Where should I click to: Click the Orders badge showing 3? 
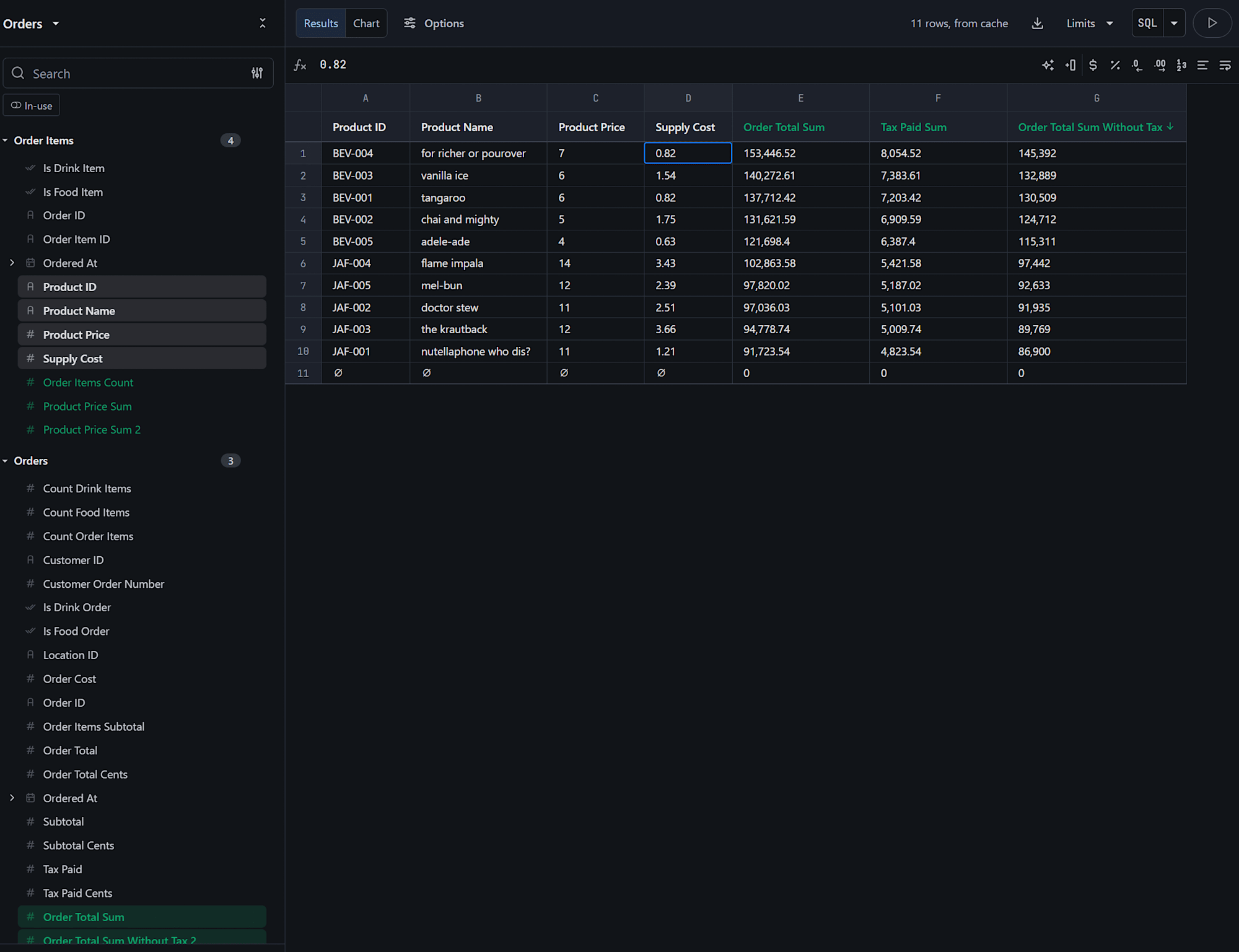click(x=230, y=461)
